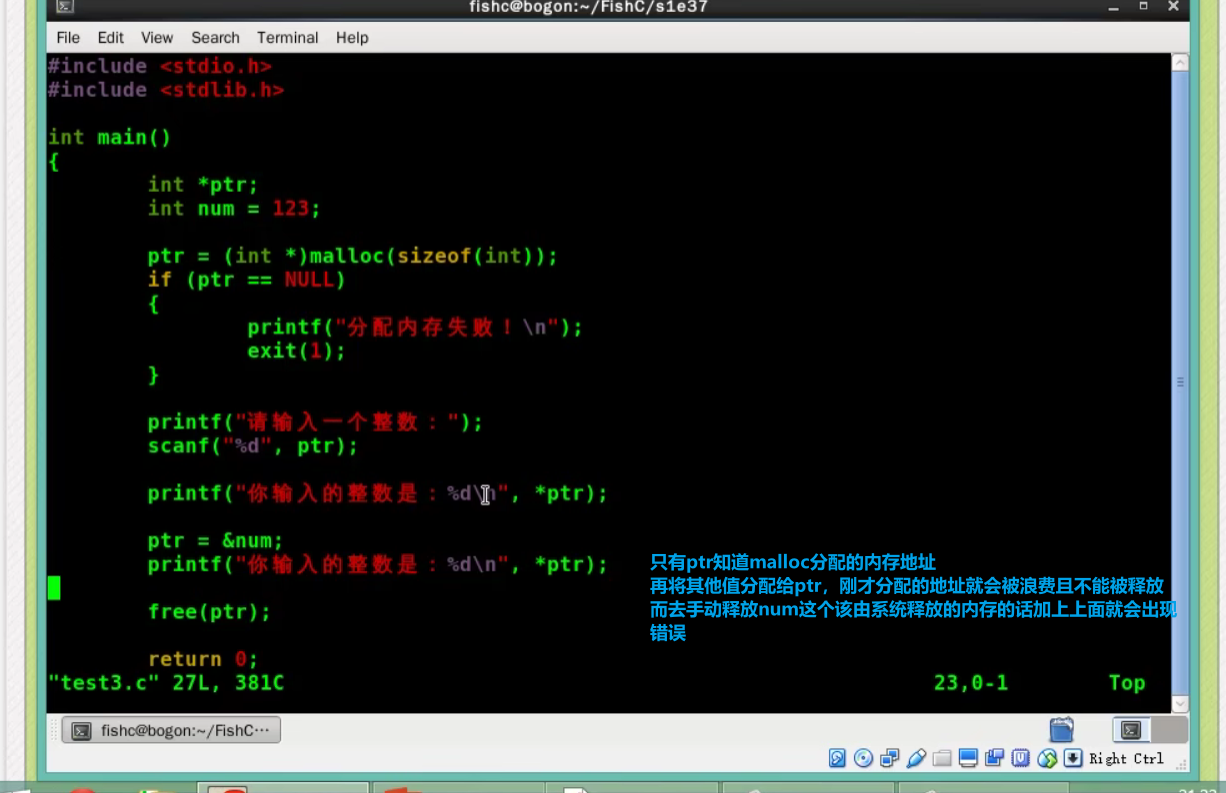Click on the 'exit(1);' statement

[296, 351]
